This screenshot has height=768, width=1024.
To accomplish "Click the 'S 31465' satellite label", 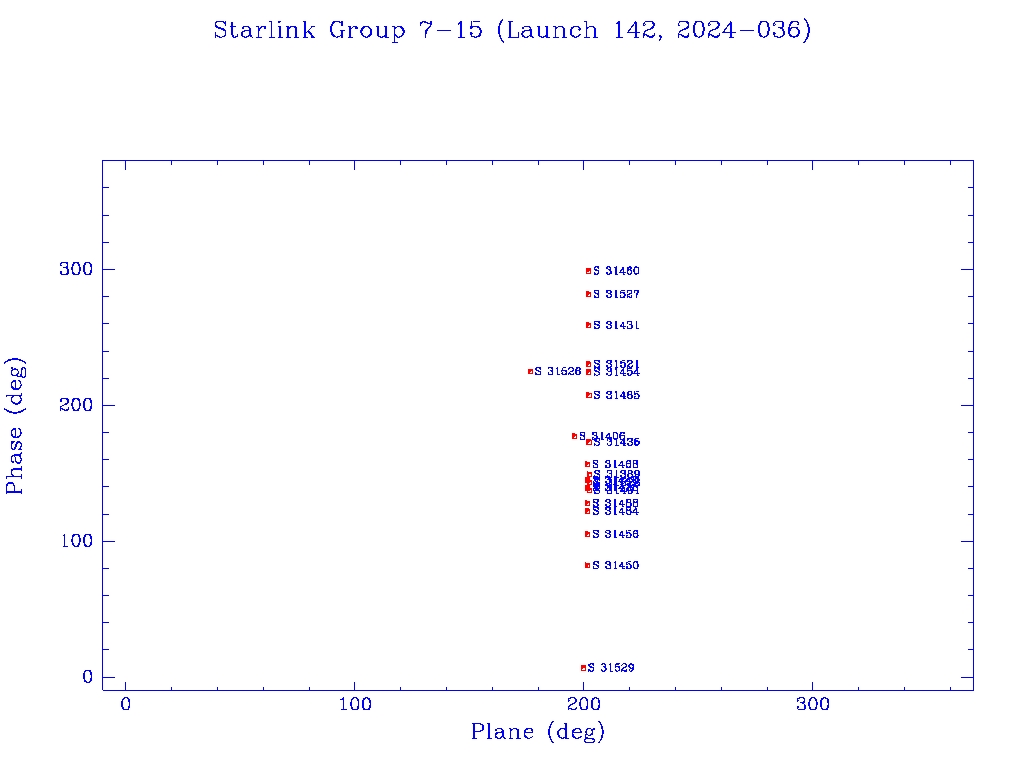I will (x=616, y=395).
